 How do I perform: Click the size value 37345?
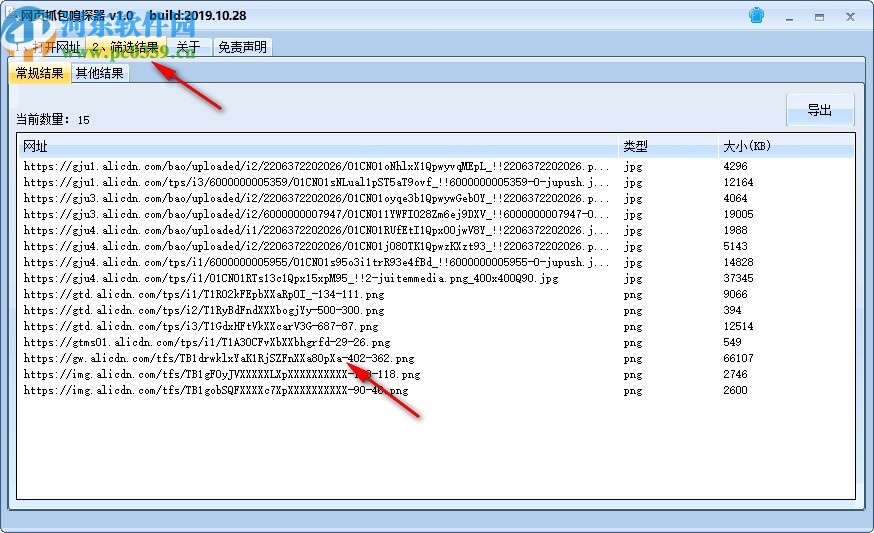(x=738, y=278)
